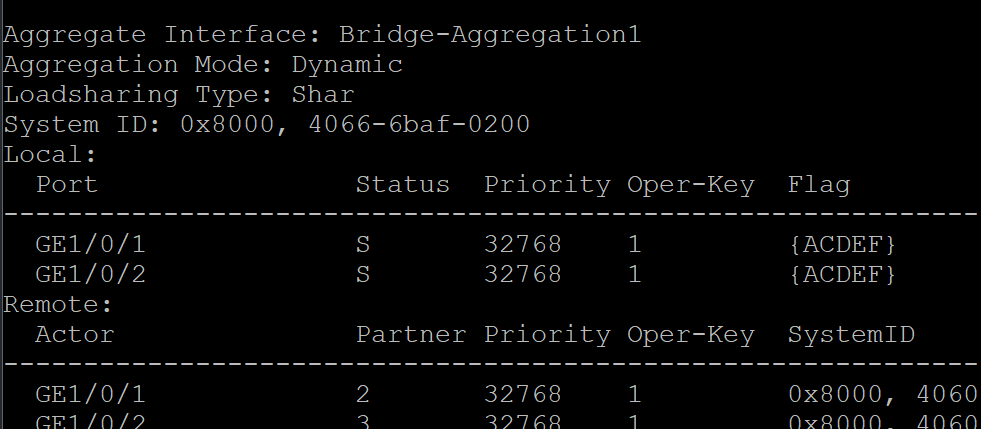This screenshot has width=981, height=429.
Task: Click the Status value S for local GE1/0/1
Action: (x=363, y=245)
